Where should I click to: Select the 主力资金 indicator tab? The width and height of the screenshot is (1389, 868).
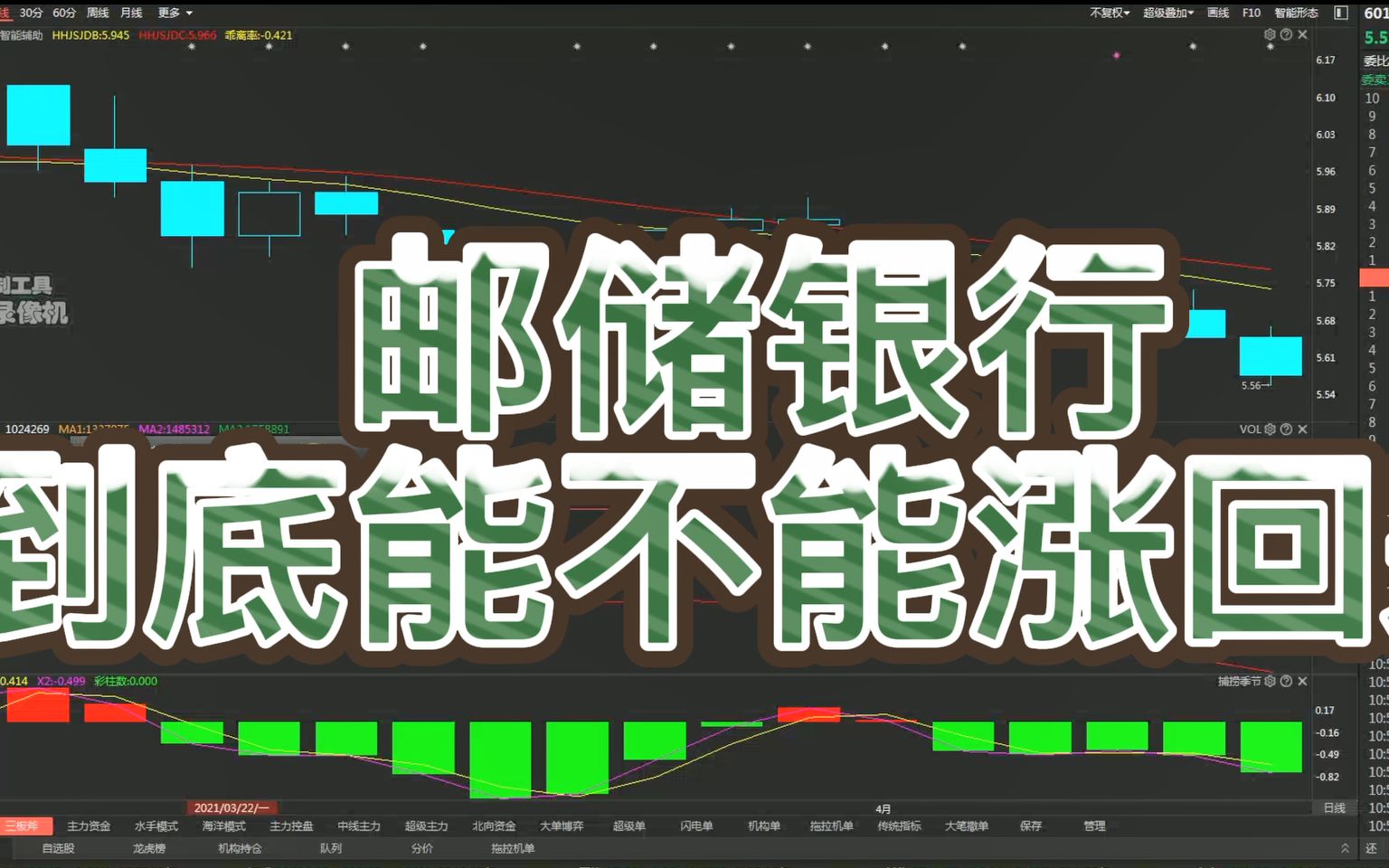tap(89, 826)
